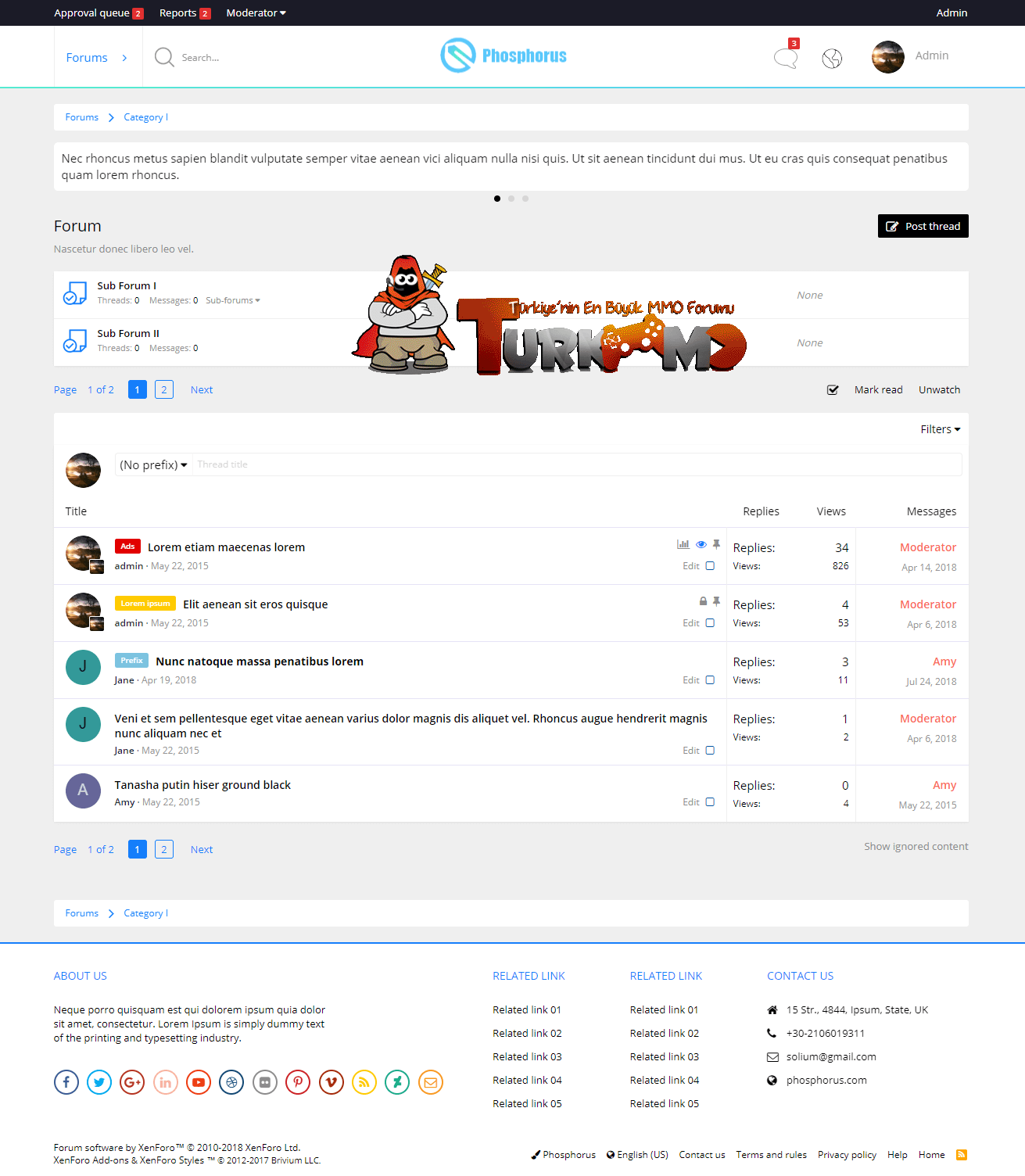Click the orange RSS feed icon in footer

962,1154
